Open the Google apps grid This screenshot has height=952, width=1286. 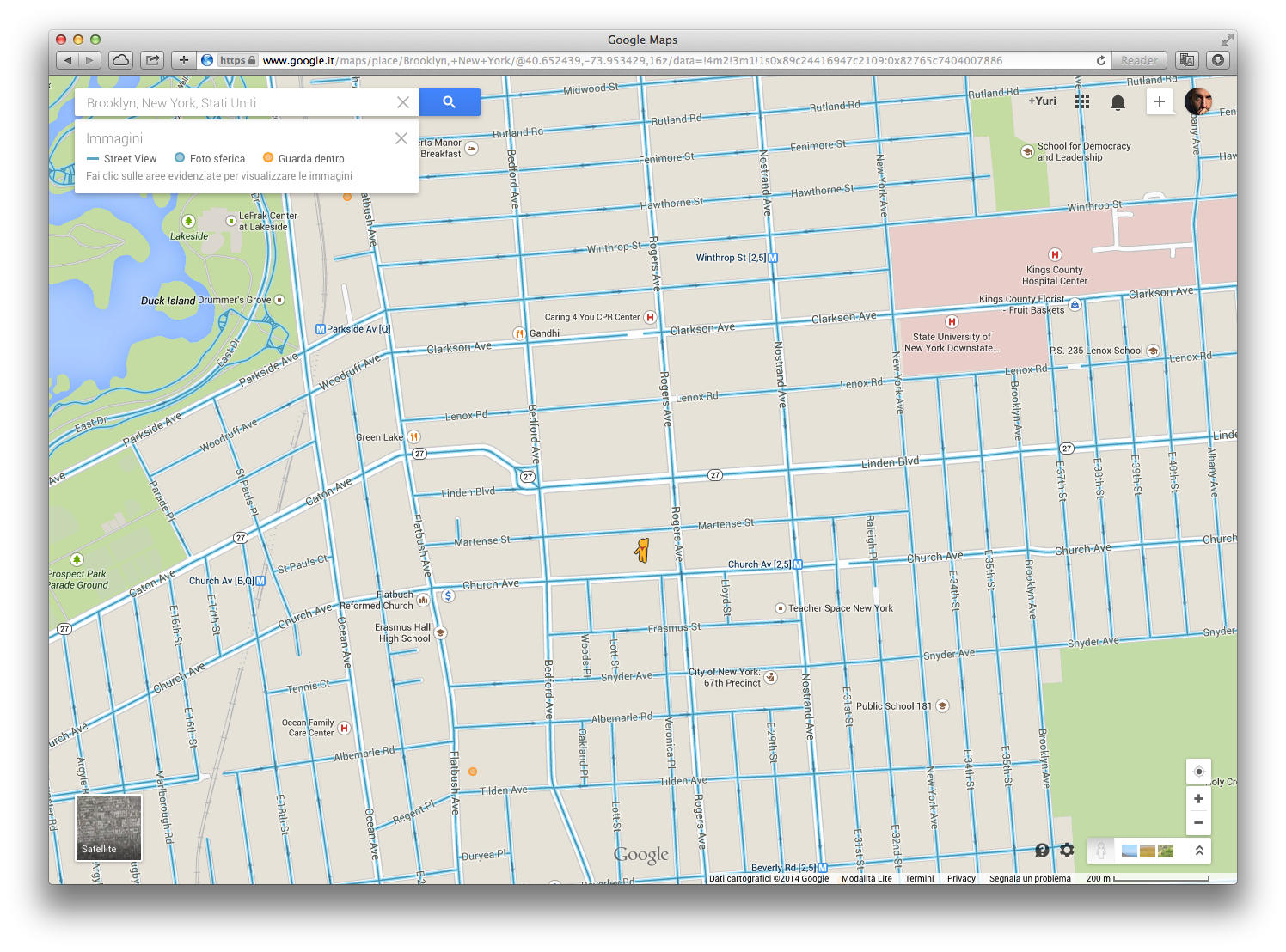1082,101
